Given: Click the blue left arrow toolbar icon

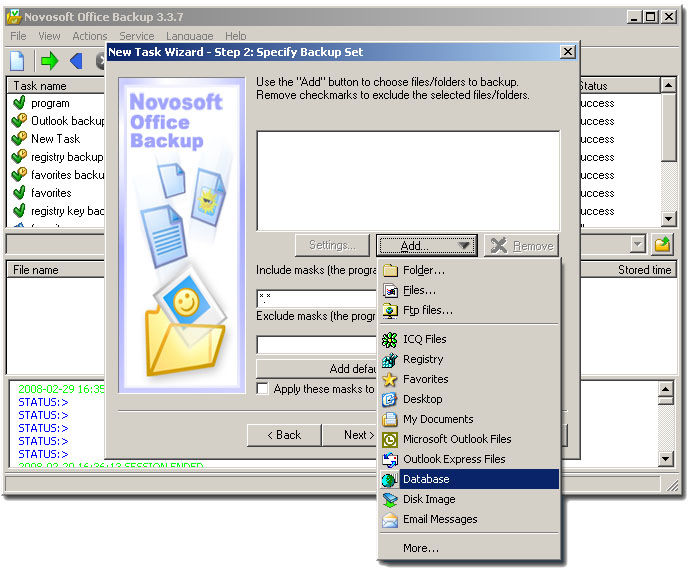Looking at the screenshot, I should click(76, 61).
